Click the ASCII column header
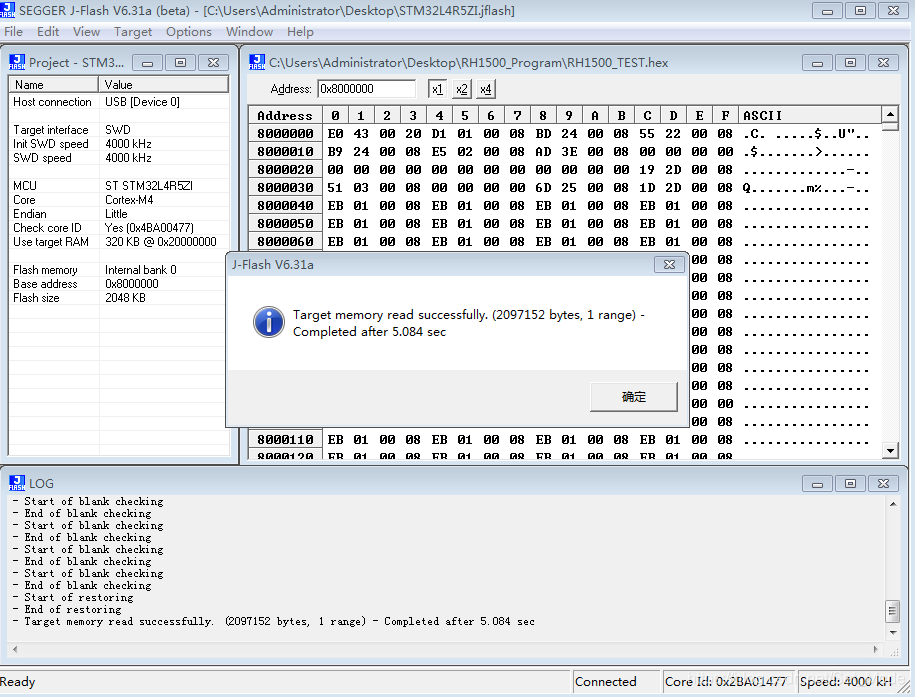 point(809,116)
